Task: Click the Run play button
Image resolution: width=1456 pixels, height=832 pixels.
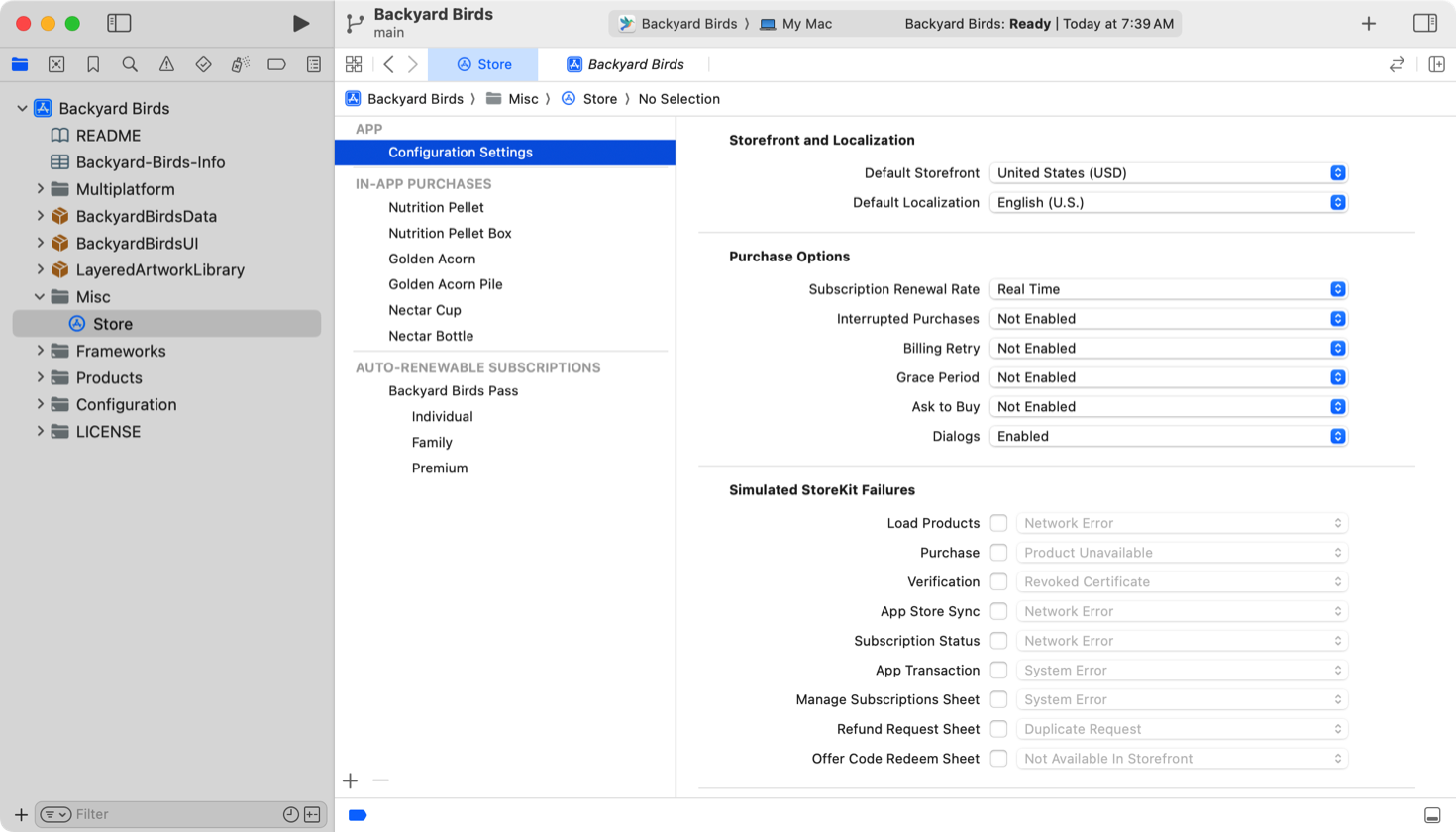Action: coord(300,23)
